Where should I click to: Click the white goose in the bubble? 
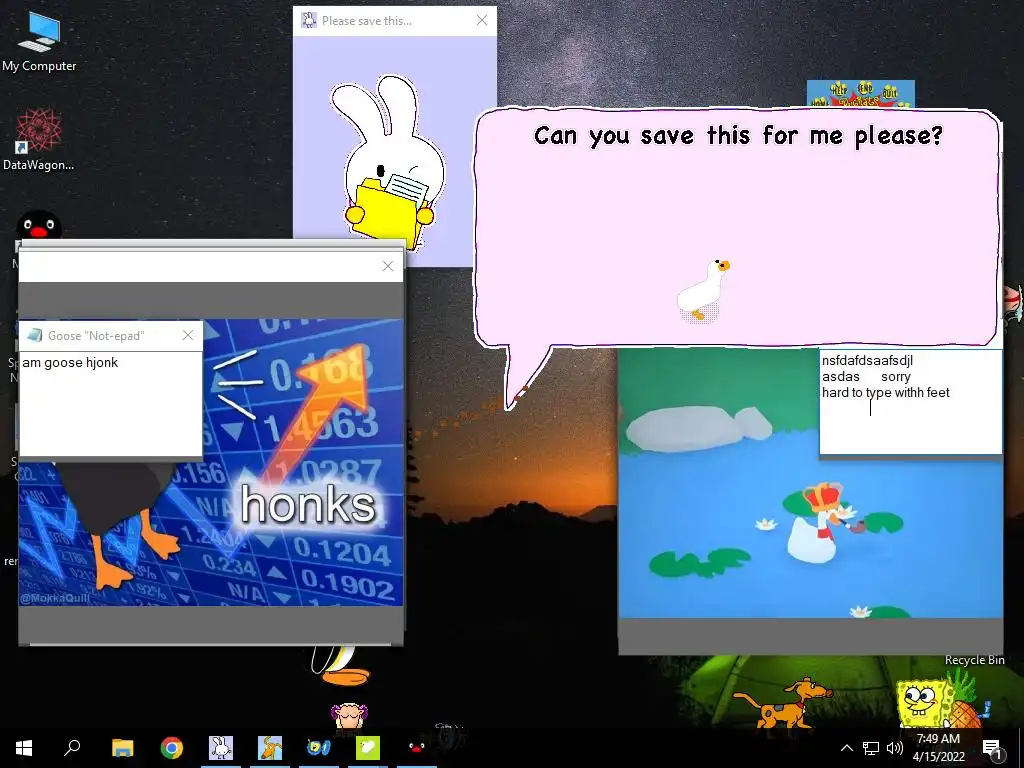coord(704,291)
